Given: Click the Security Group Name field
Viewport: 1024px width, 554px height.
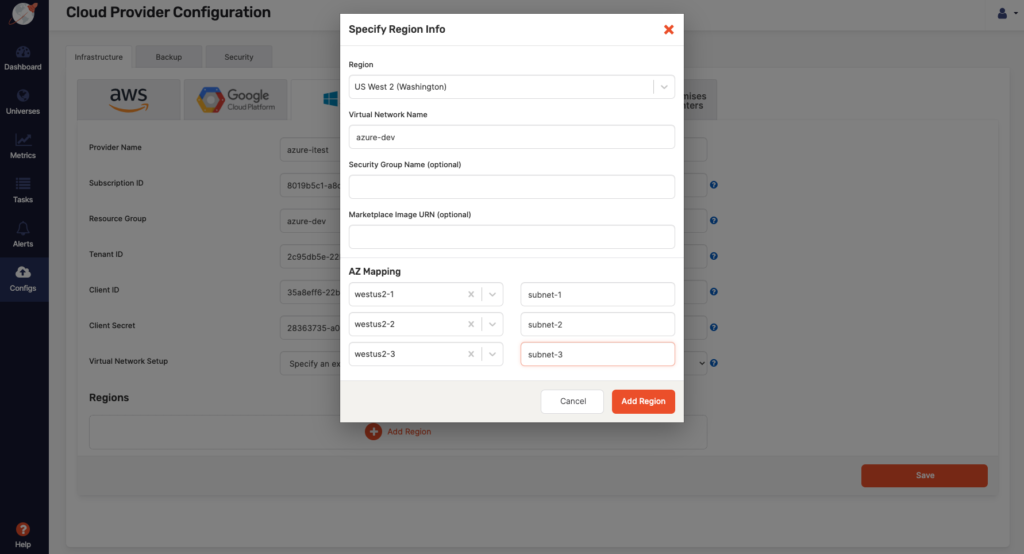Looking at the screenshot, I should coord(511,187).
